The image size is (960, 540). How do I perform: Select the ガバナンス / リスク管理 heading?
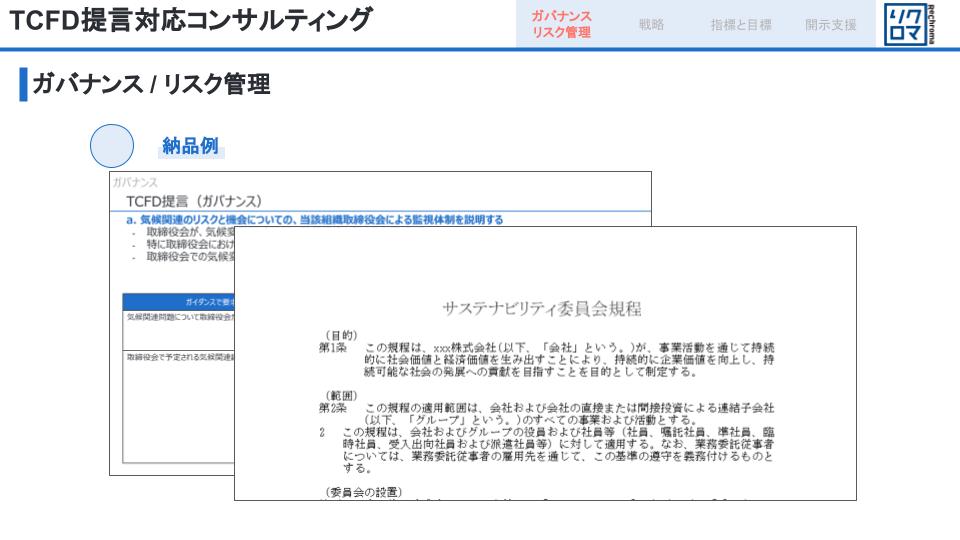pyautogui.click(x=151, y=84)
